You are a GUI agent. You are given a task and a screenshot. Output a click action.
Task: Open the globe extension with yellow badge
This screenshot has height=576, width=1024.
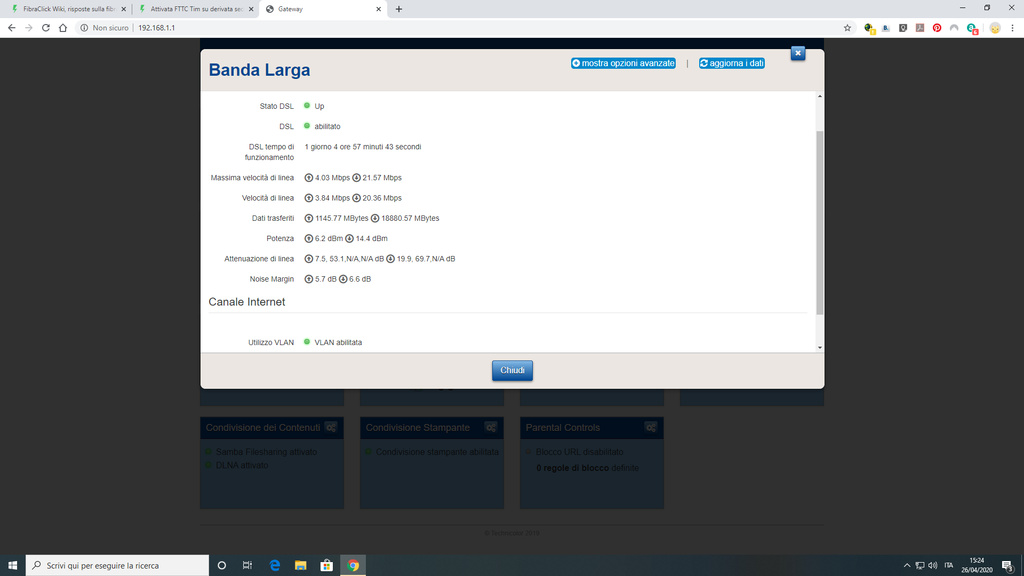pyautogui.click(x=869, y=28)
